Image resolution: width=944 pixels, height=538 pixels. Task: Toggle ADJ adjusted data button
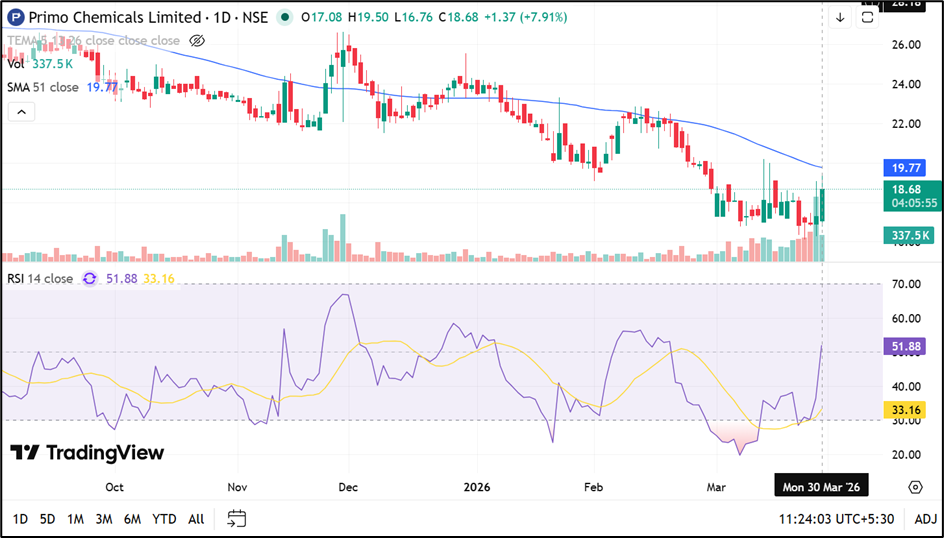pos(924,519)
